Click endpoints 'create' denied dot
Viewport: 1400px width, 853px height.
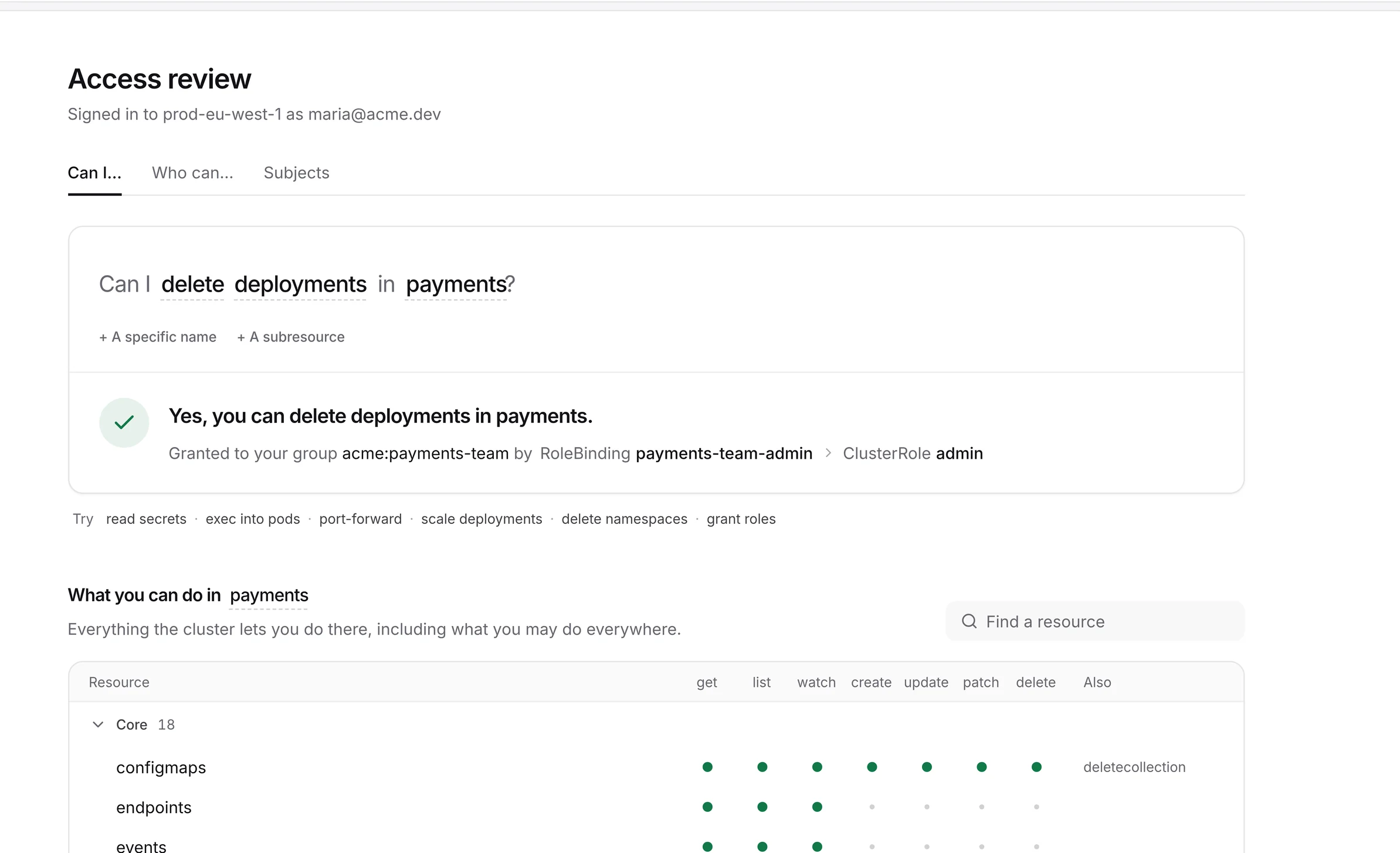(x=872, y=807)
